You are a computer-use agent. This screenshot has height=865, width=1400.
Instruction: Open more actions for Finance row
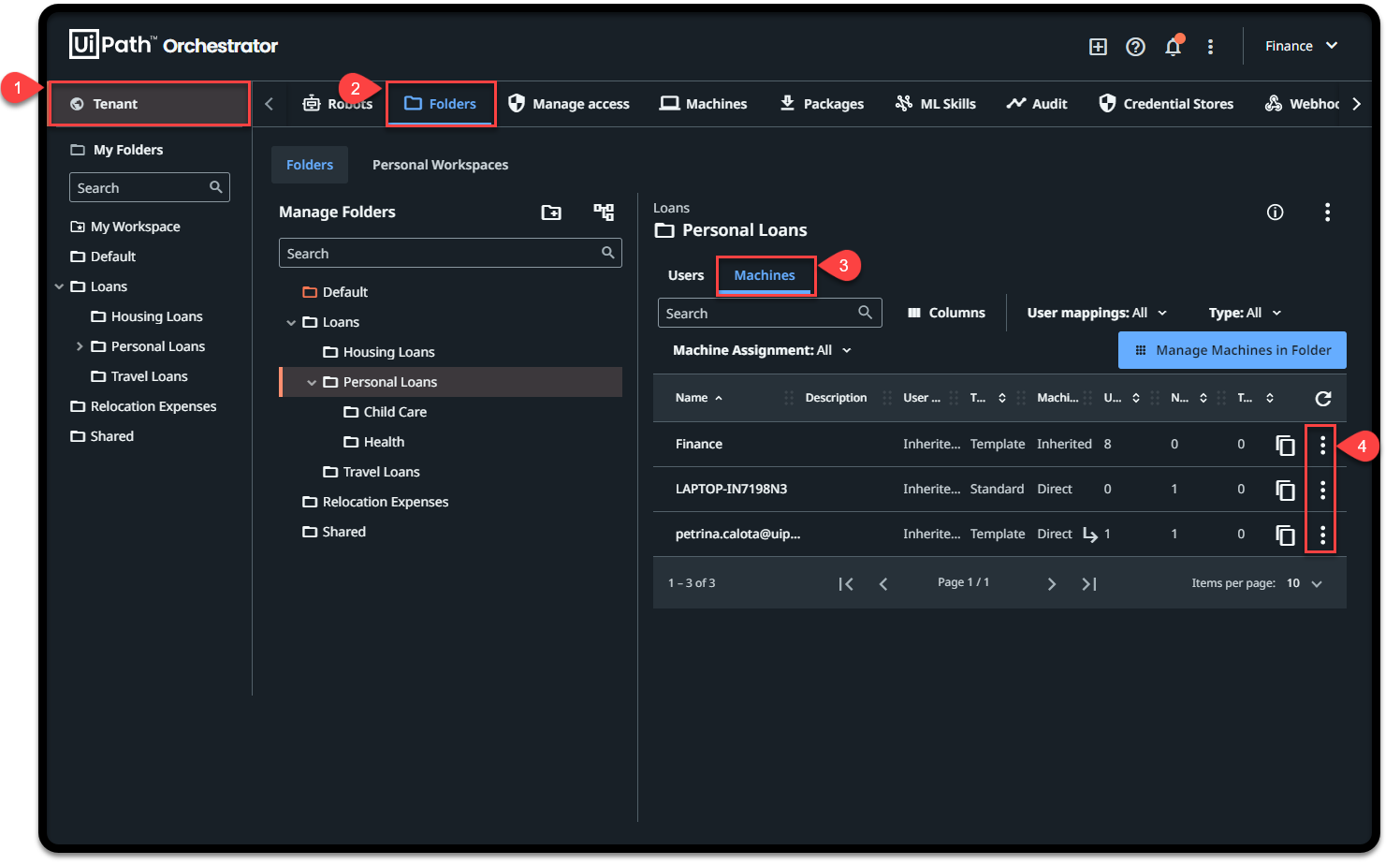(x=1322, y=445)
